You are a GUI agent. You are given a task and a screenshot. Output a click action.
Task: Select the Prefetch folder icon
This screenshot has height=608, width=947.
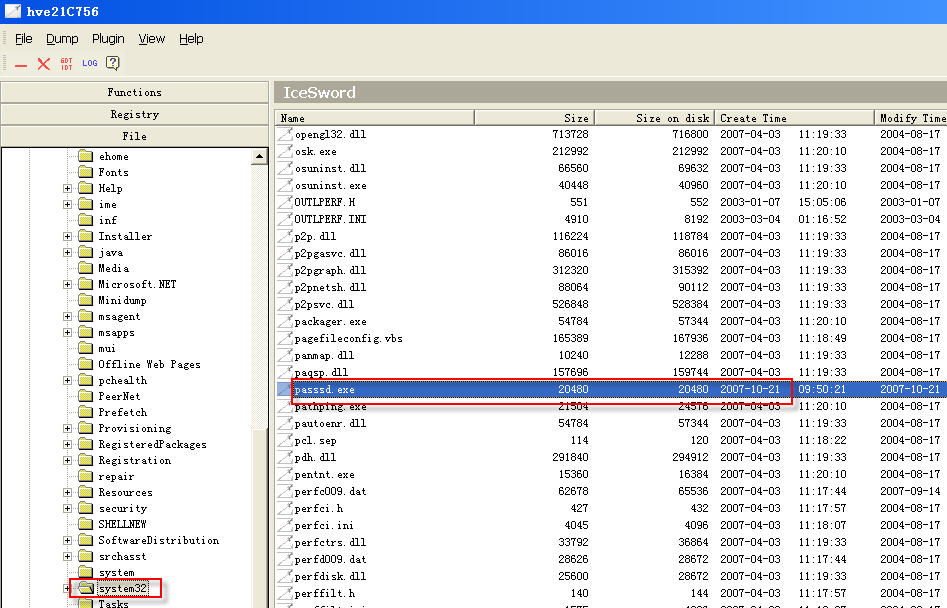point(85,412)
